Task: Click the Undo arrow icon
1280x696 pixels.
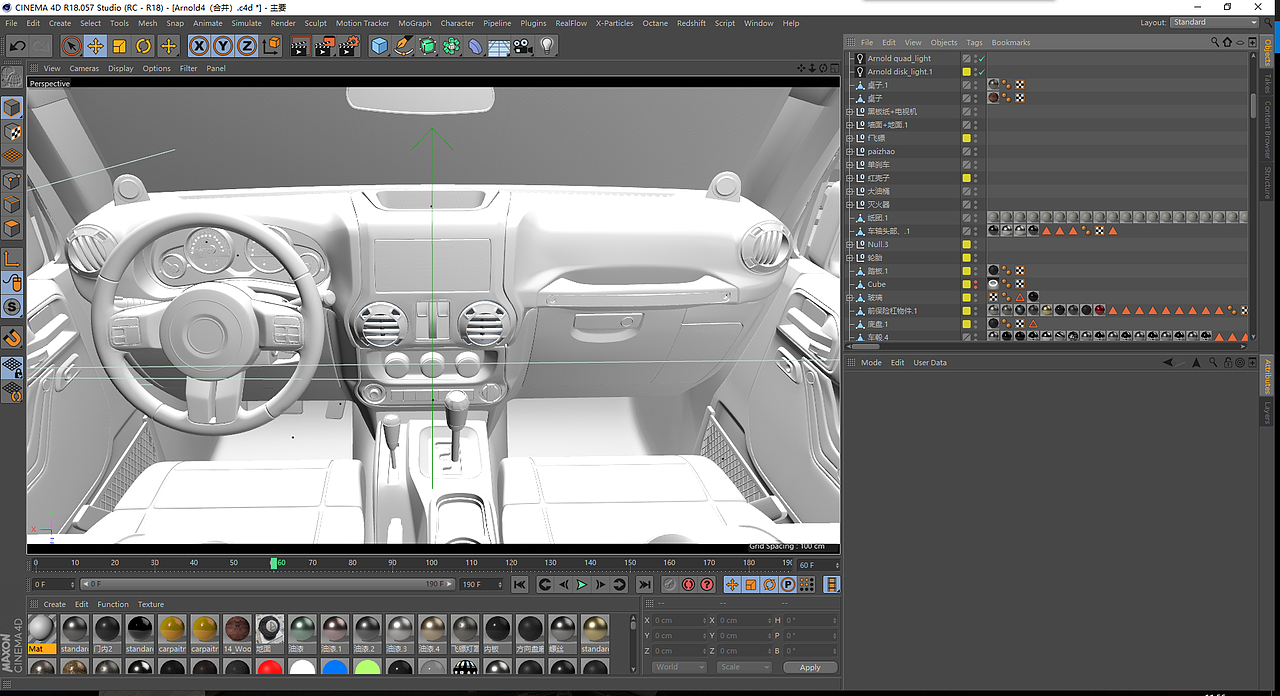Action: (17, 46)
